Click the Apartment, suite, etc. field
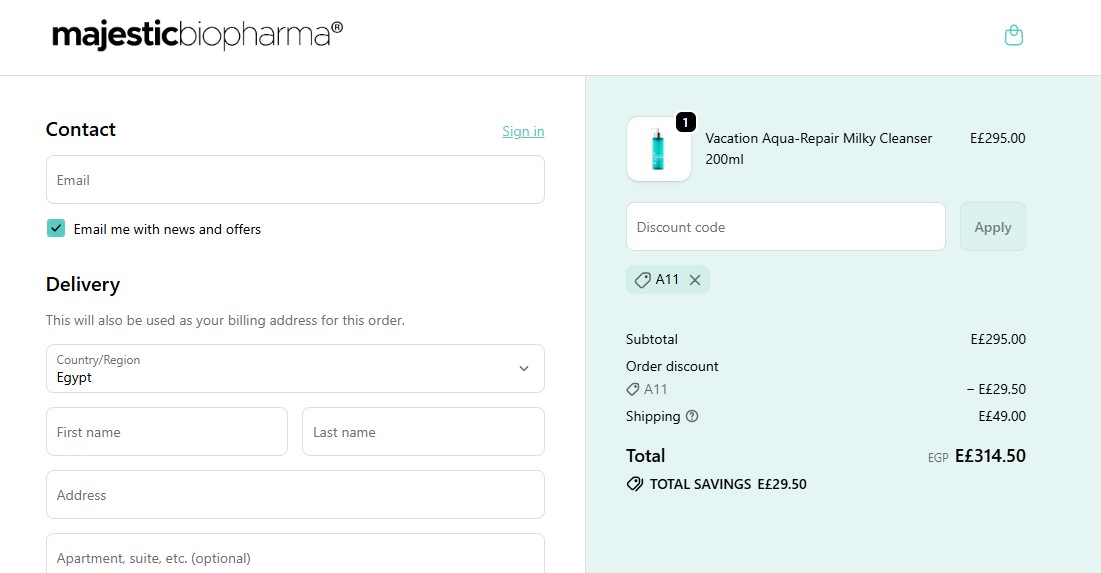The height and width of the screenshot is (573, 1101). point(295,554)
